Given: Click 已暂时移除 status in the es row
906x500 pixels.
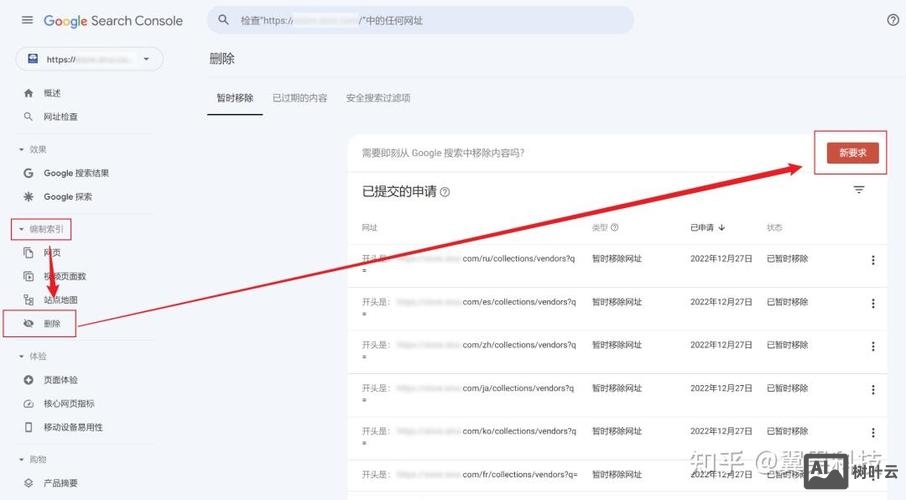Looking at the screenshot, I should [787, 302].
